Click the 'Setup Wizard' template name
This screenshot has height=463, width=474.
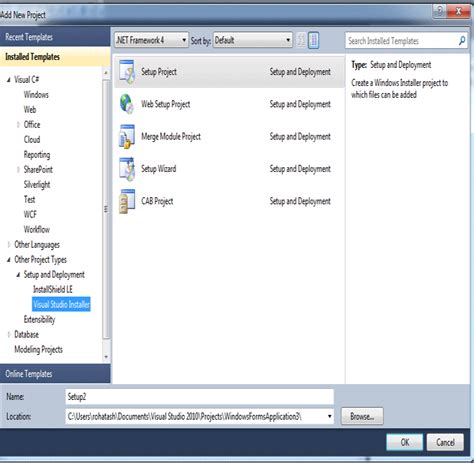click(x=159, y=169)
